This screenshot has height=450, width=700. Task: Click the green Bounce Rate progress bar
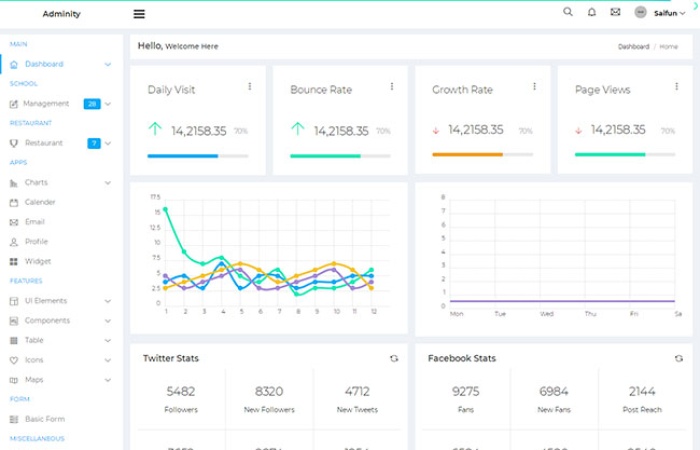(x=325, y=156)
